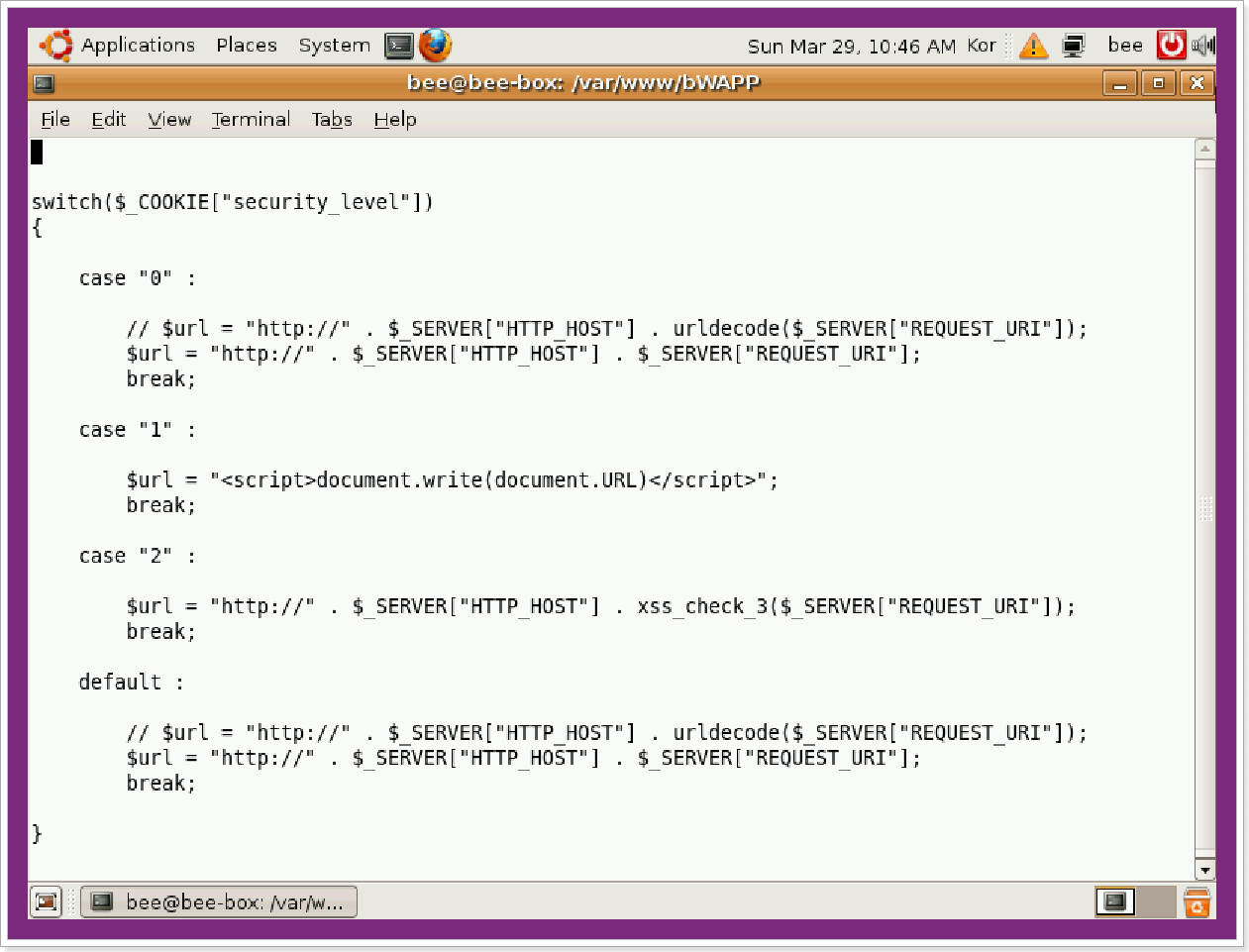Click the bee user switcher

pyautogui.click(x=1124, y=46)
